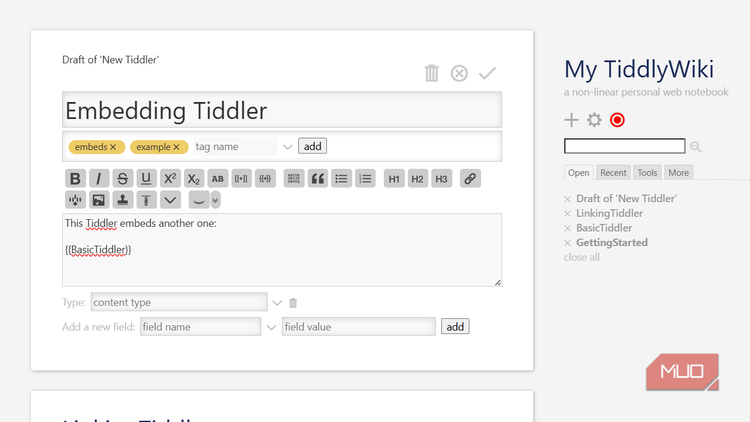
Task: Insert bulleted list
Action: tap(341, 178)
